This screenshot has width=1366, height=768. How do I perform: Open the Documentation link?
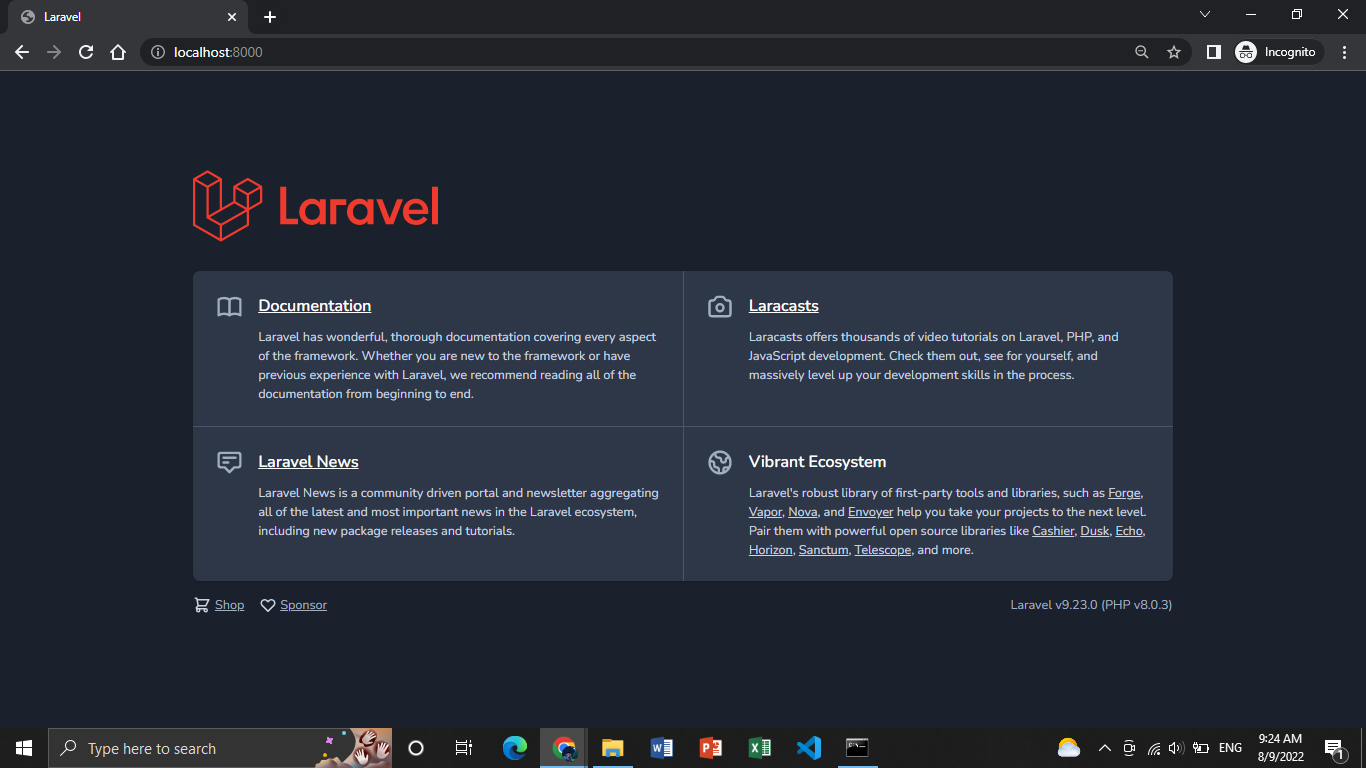[315, 306]
